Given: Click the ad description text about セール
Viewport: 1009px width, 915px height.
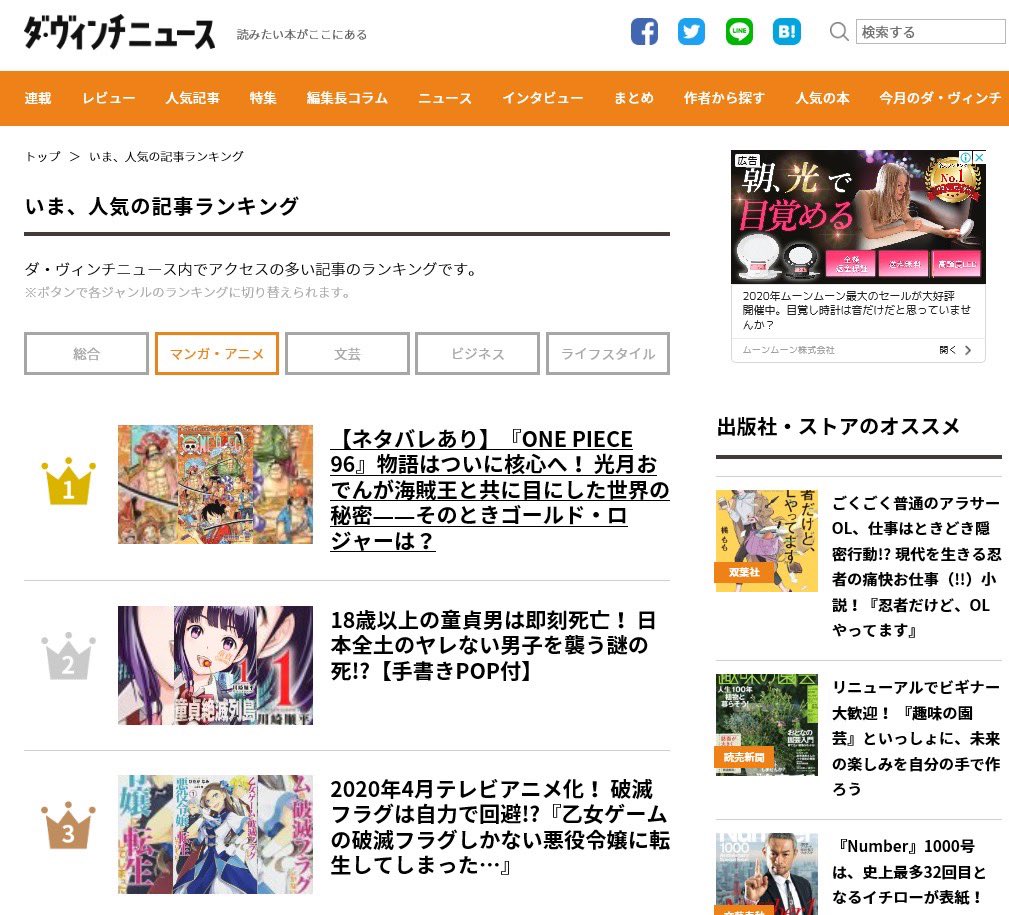Looking at the screenshot, I should pos(856,310).
